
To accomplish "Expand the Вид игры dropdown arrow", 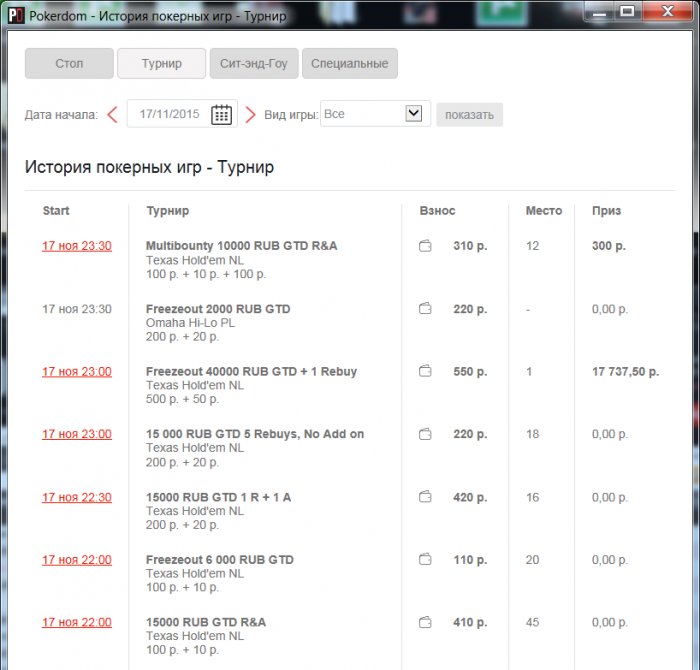I will pyautogui.click(x=414, y=113).
